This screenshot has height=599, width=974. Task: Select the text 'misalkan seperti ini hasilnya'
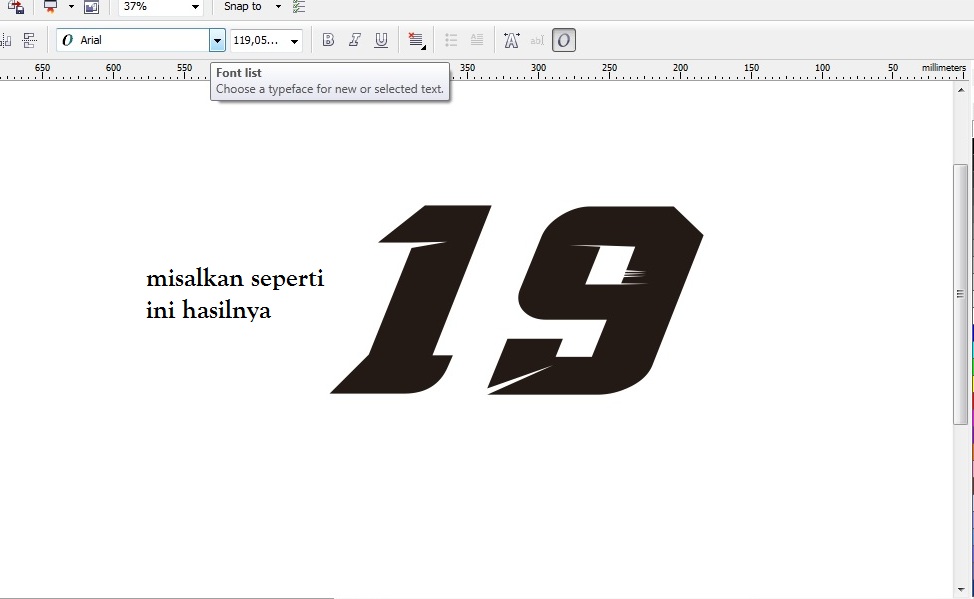click(x=235, y=294)
